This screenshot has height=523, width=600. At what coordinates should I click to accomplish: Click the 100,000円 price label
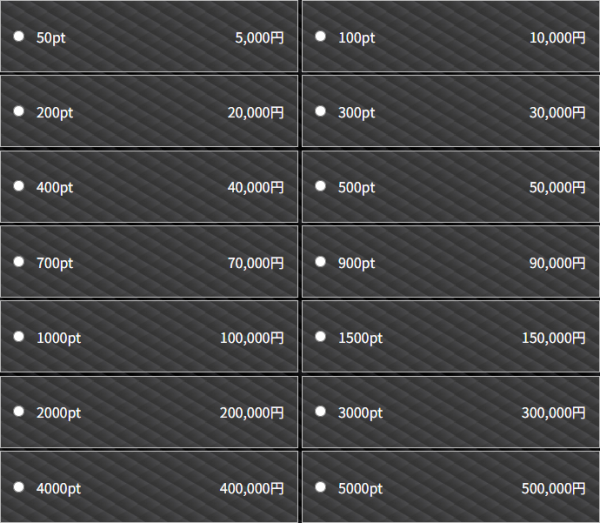[x=252, y=338]
